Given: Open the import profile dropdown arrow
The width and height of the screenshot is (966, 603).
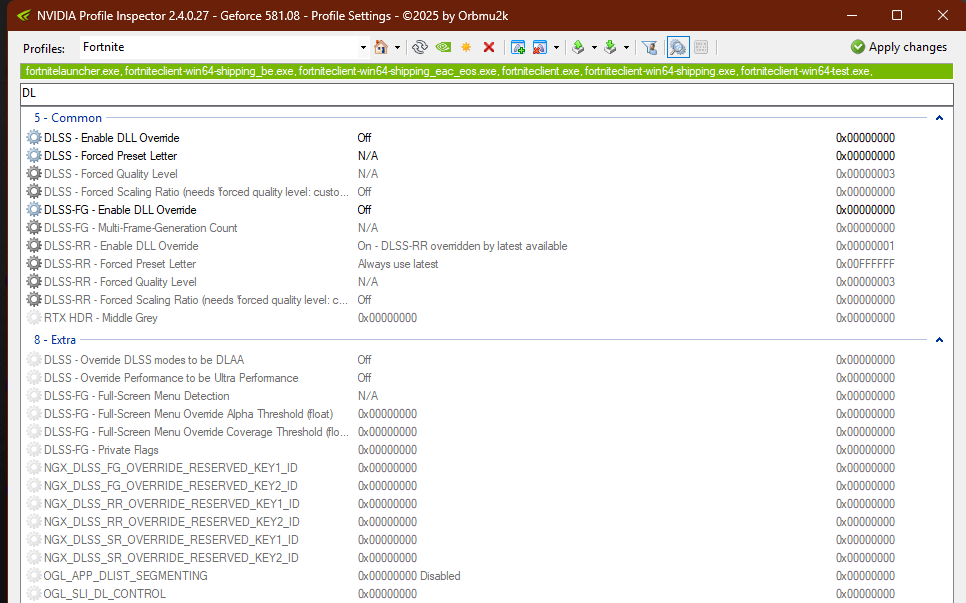Looking at the screenshot, I should [626, 47].
